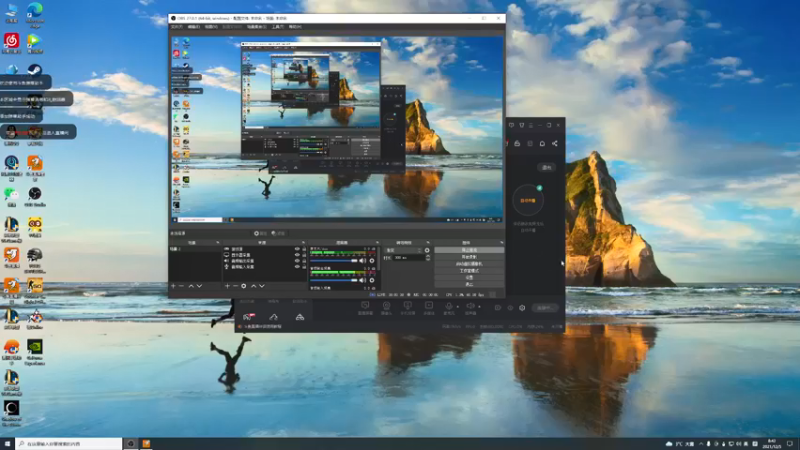Set first mixer track volume slider
Image resolution: width=800 pixels, height=450 pixels.
pyautogui.click(x=334, y=261)
